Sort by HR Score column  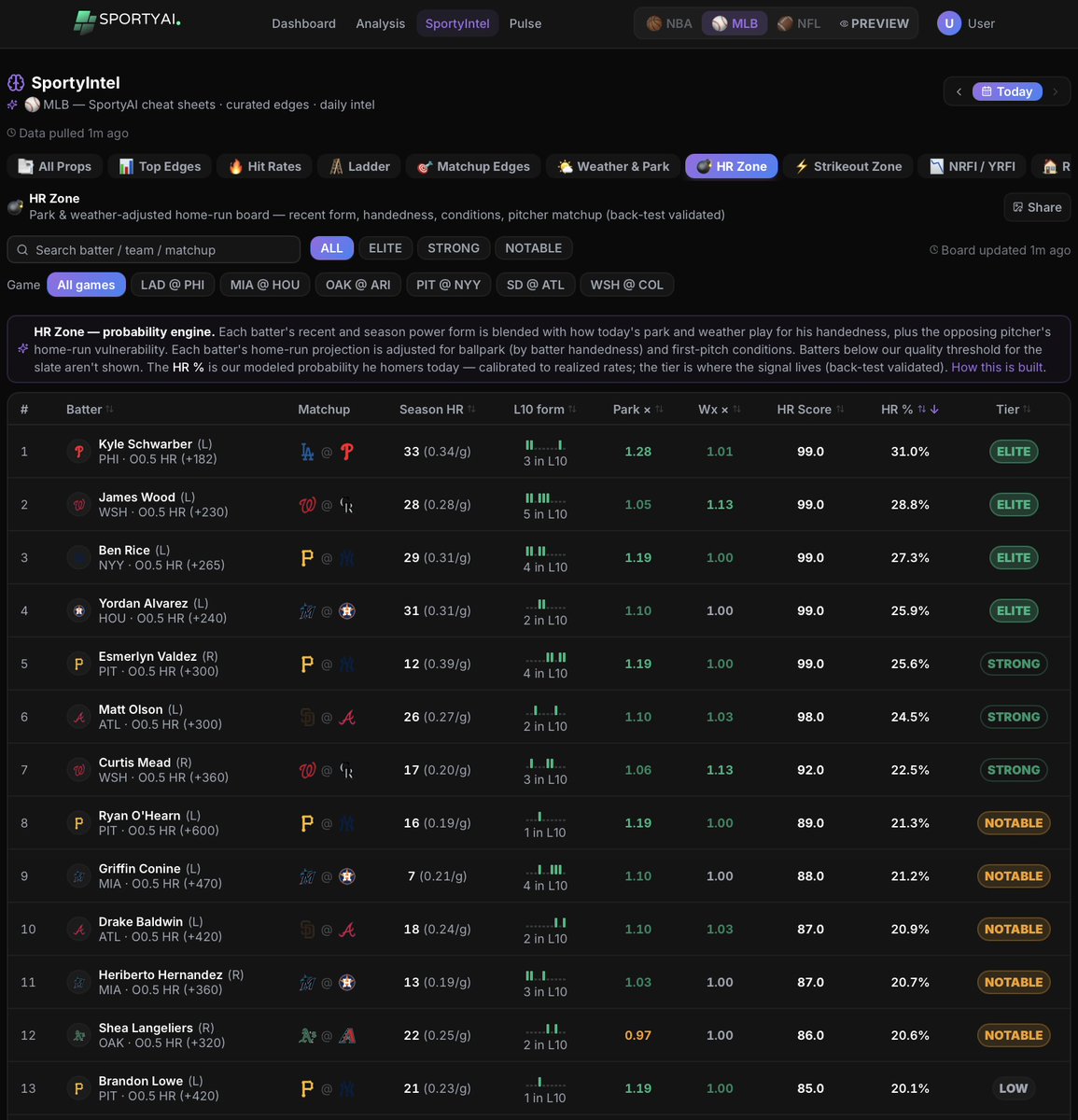click(810, 410)
